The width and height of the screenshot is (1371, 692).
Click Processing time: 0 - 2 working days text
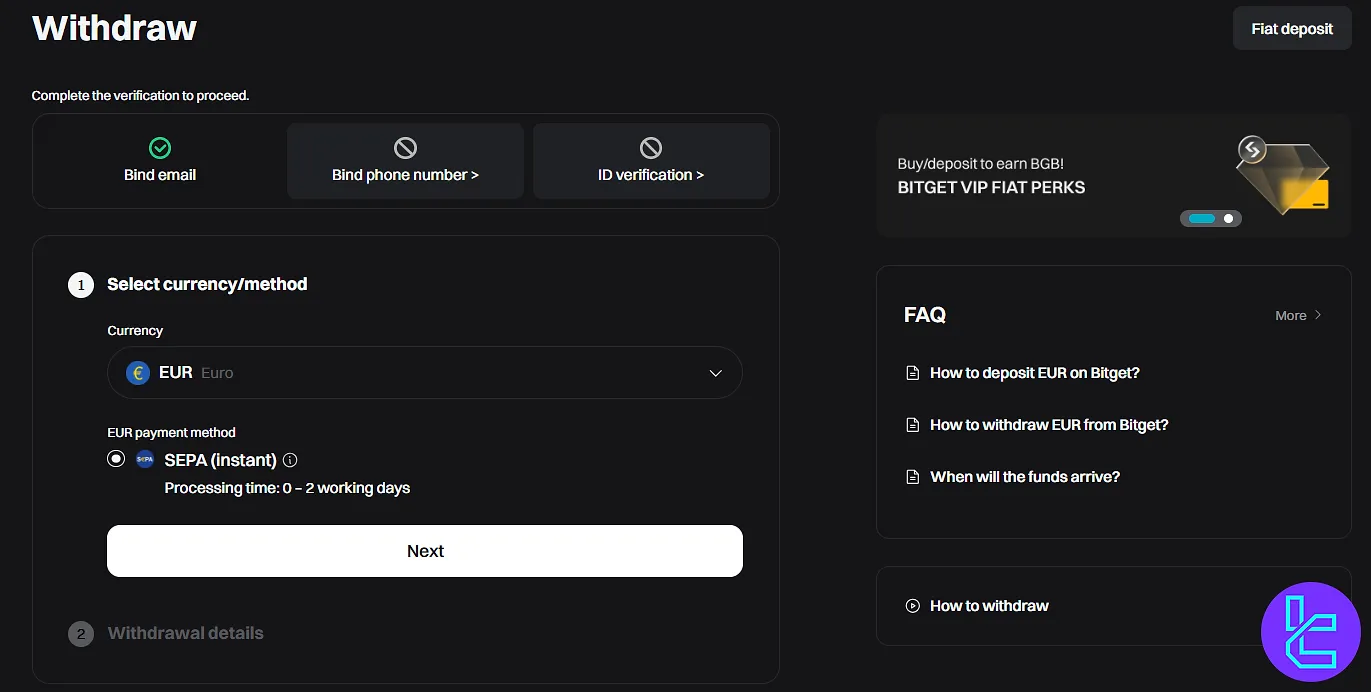tap(287, 488)
